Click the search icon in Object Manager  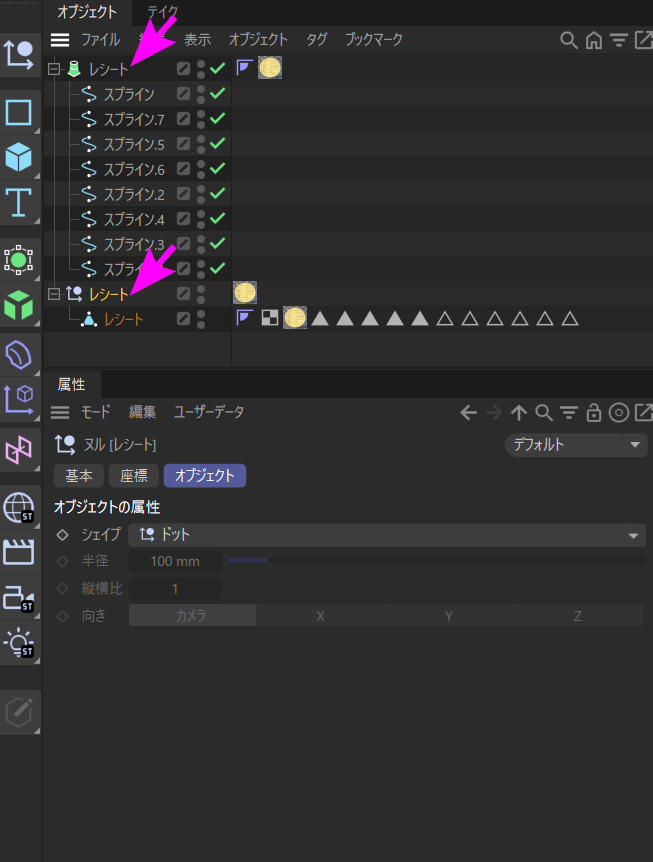568,40
